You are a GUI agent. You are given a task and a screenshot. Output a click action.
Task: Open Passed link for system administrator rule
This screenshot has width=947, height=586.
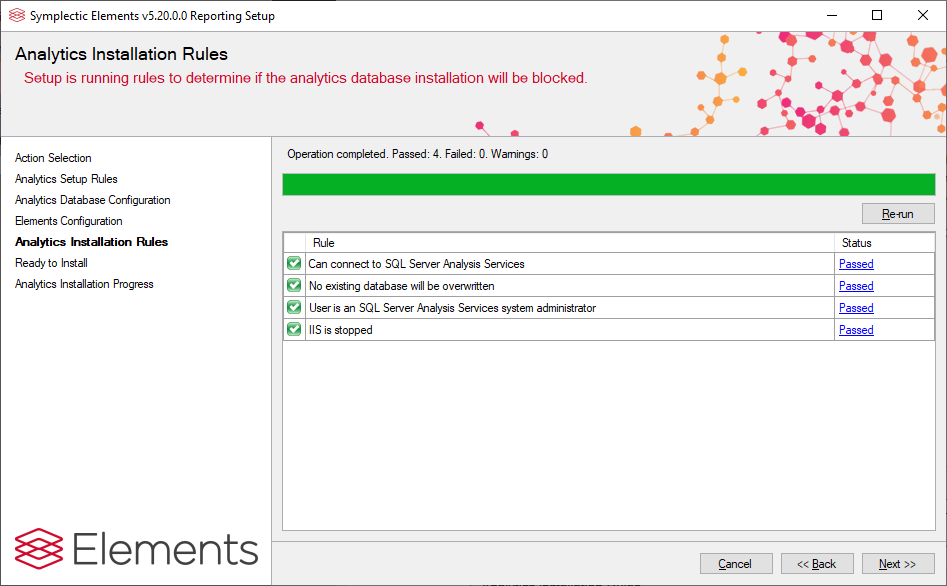856,308
